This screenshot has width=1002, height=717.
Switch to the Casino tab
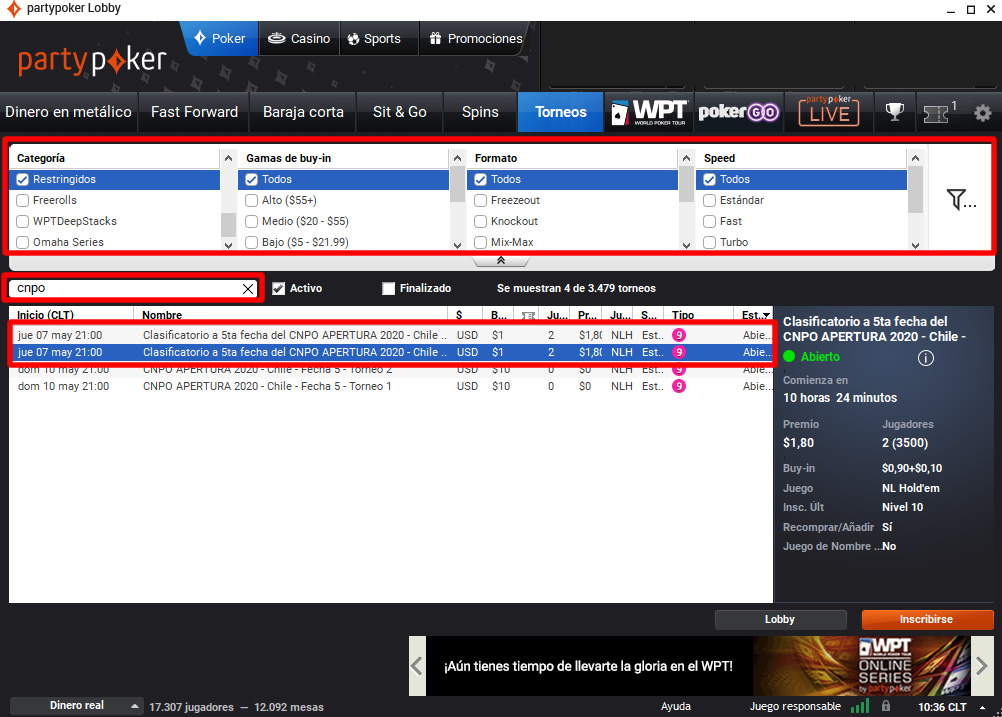coord(299,38)
